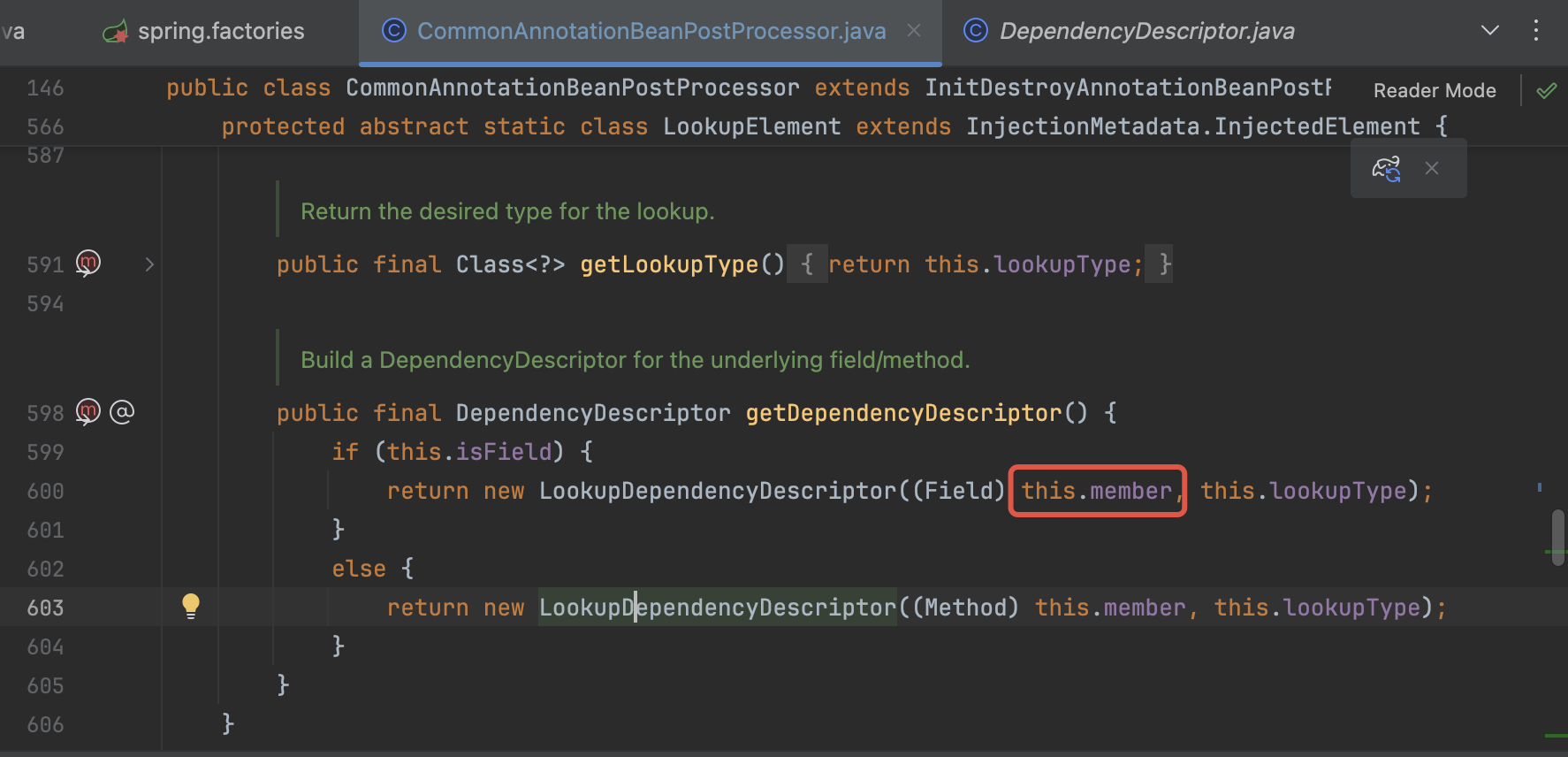Click the folded left brace on line 591

pyautogui.click(x=807, y=264)
